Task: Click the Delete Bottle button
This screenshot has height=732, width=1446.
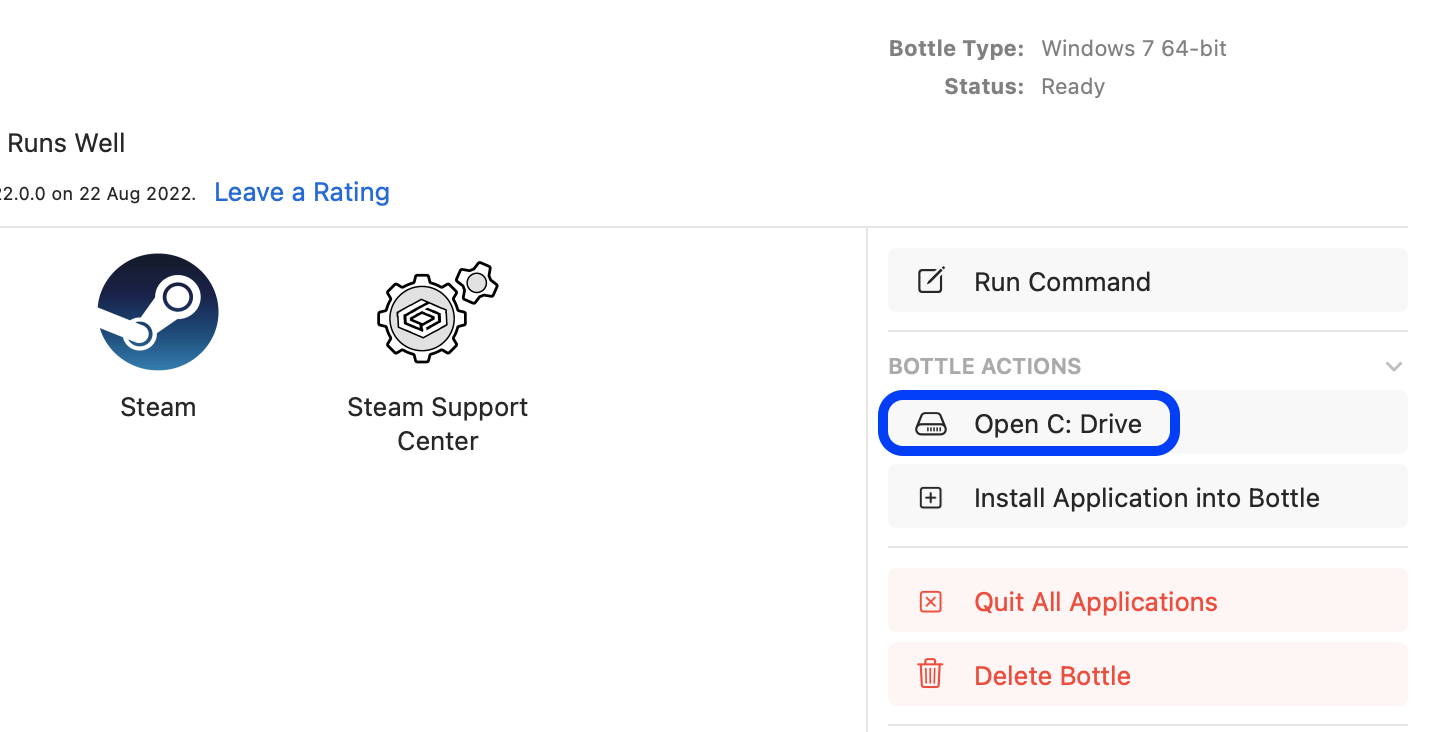Action: point(1148,675)
